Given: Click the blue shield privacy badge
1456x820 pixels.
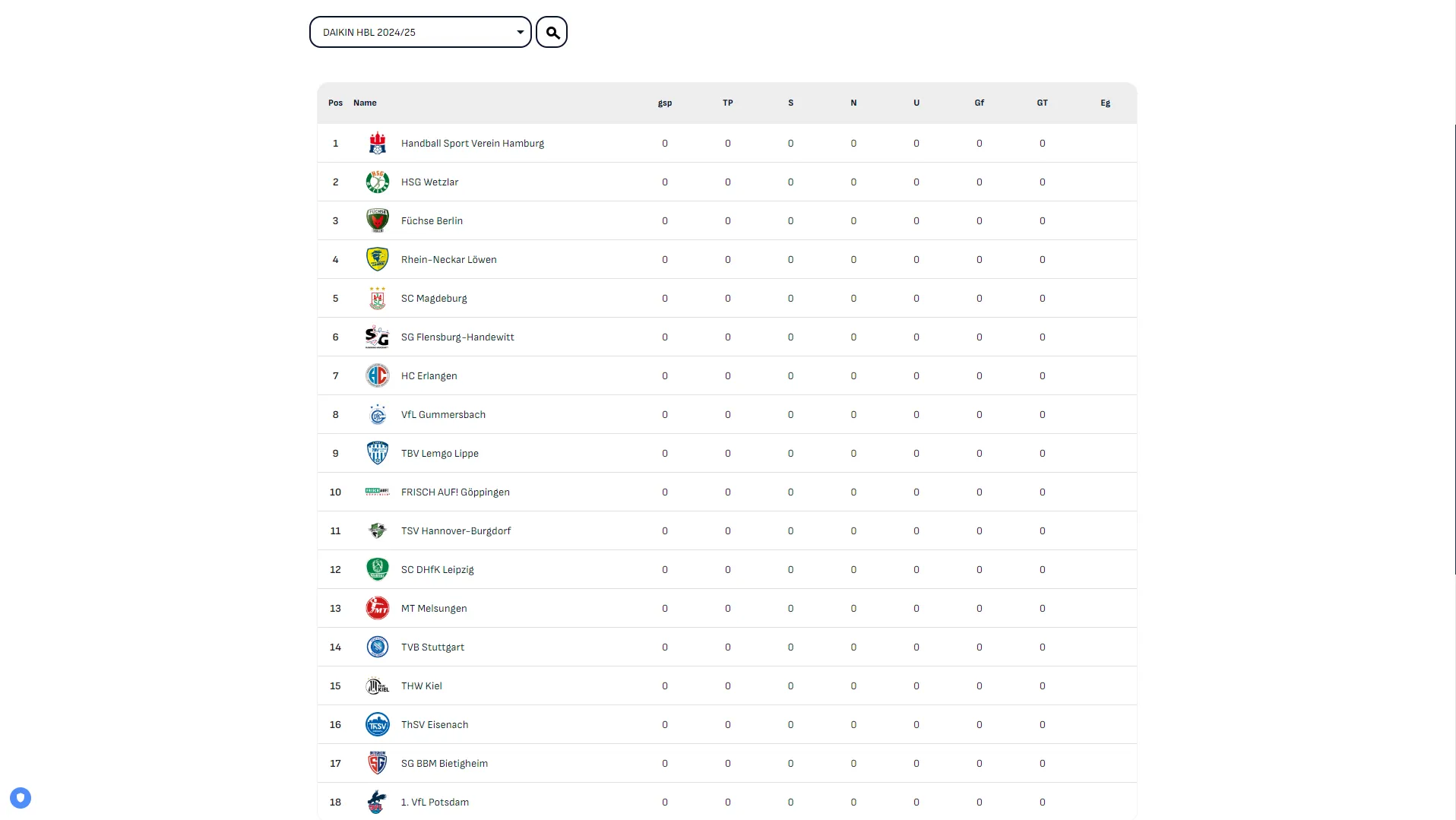Looking at the screenshot, I should coord(21,798).
